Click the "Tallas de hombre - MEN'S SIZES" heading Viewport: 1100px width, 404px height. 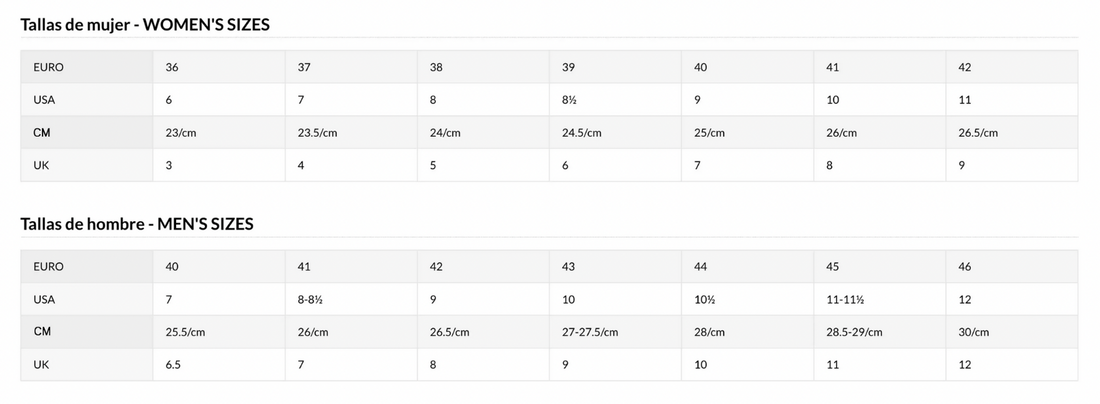[x=137, y=224]
